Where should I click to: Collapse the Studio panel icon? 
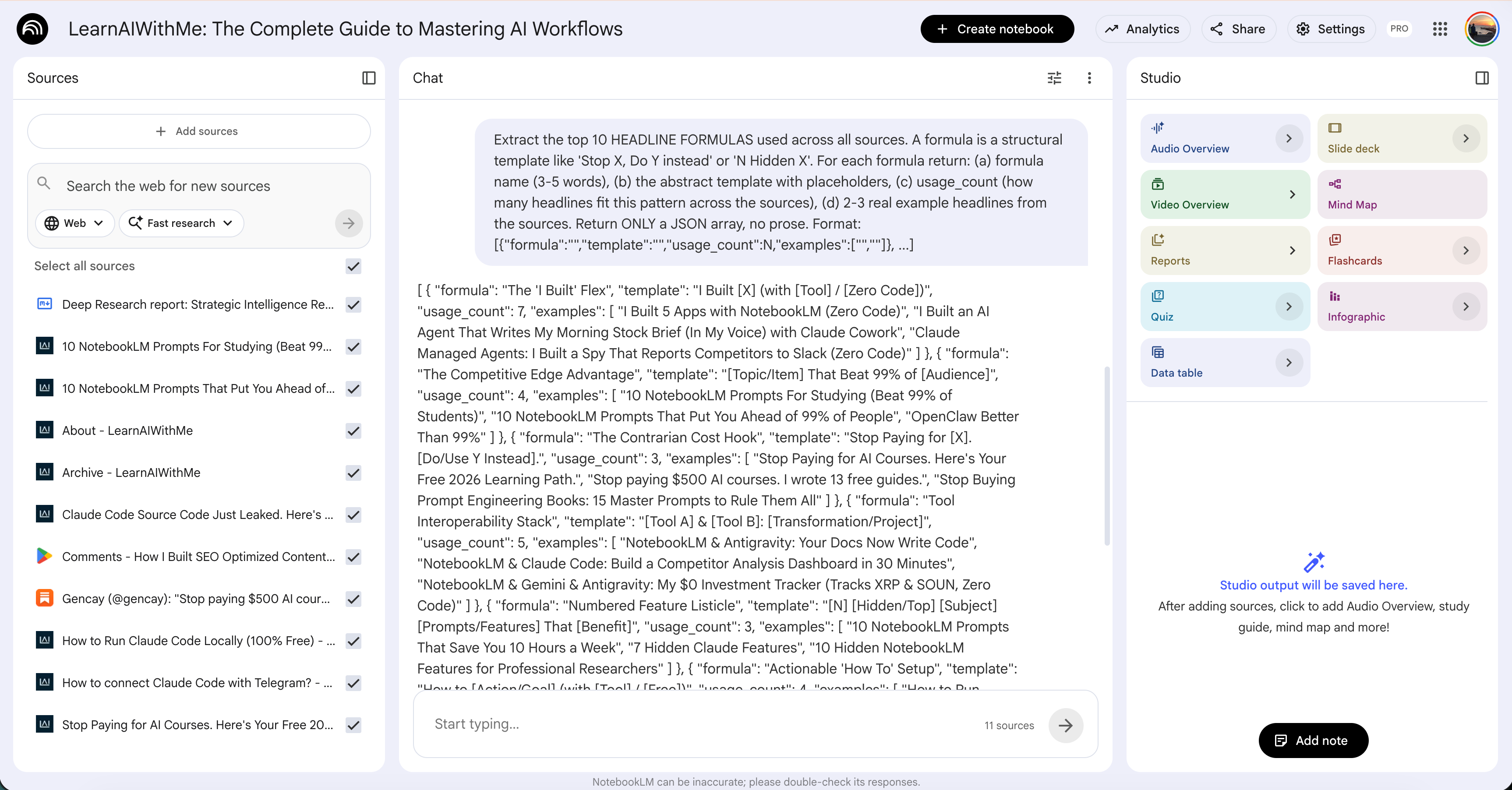tap(1481, 78)
